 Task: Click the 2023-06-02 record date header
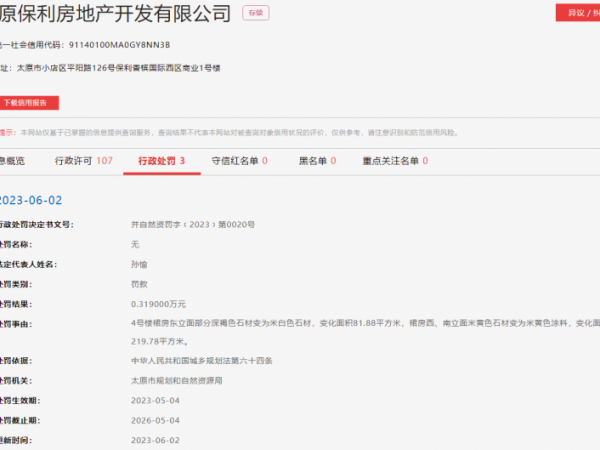[33, 199]
